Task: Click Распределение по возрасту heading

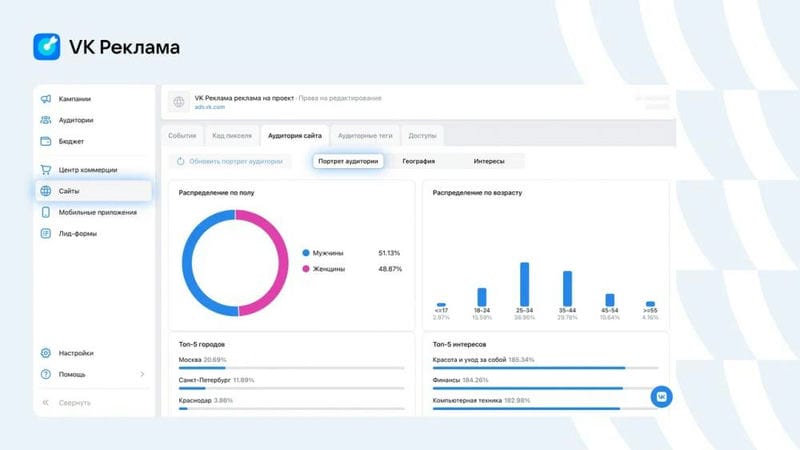Action: pos(477,193)
